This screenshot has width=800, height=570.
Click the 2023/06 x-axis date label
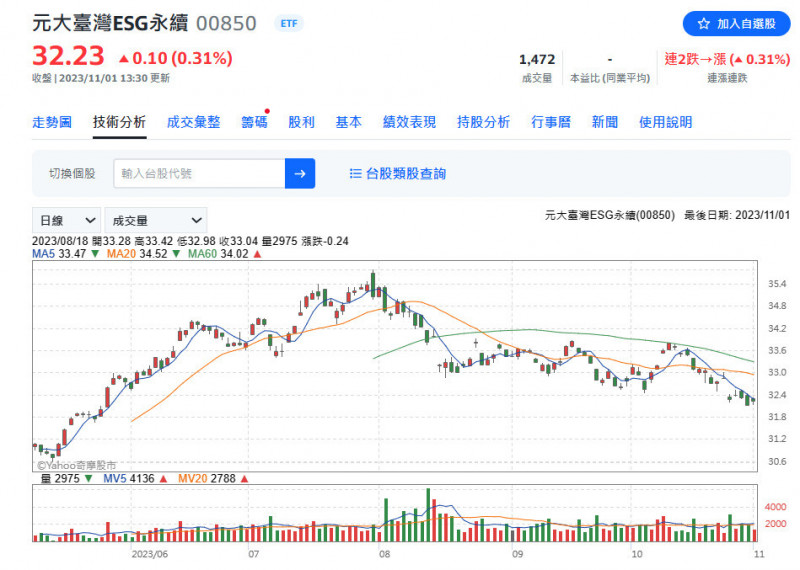[149, 554]
